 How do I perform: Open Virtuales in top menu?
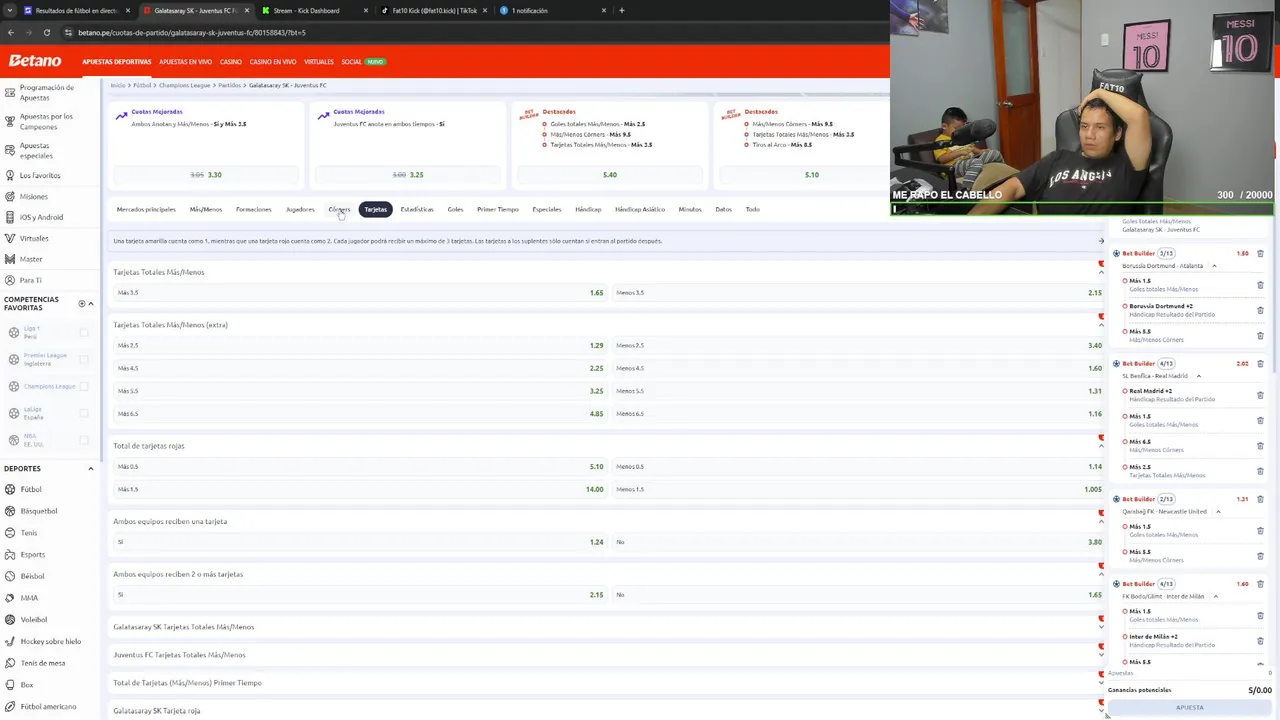319,62
